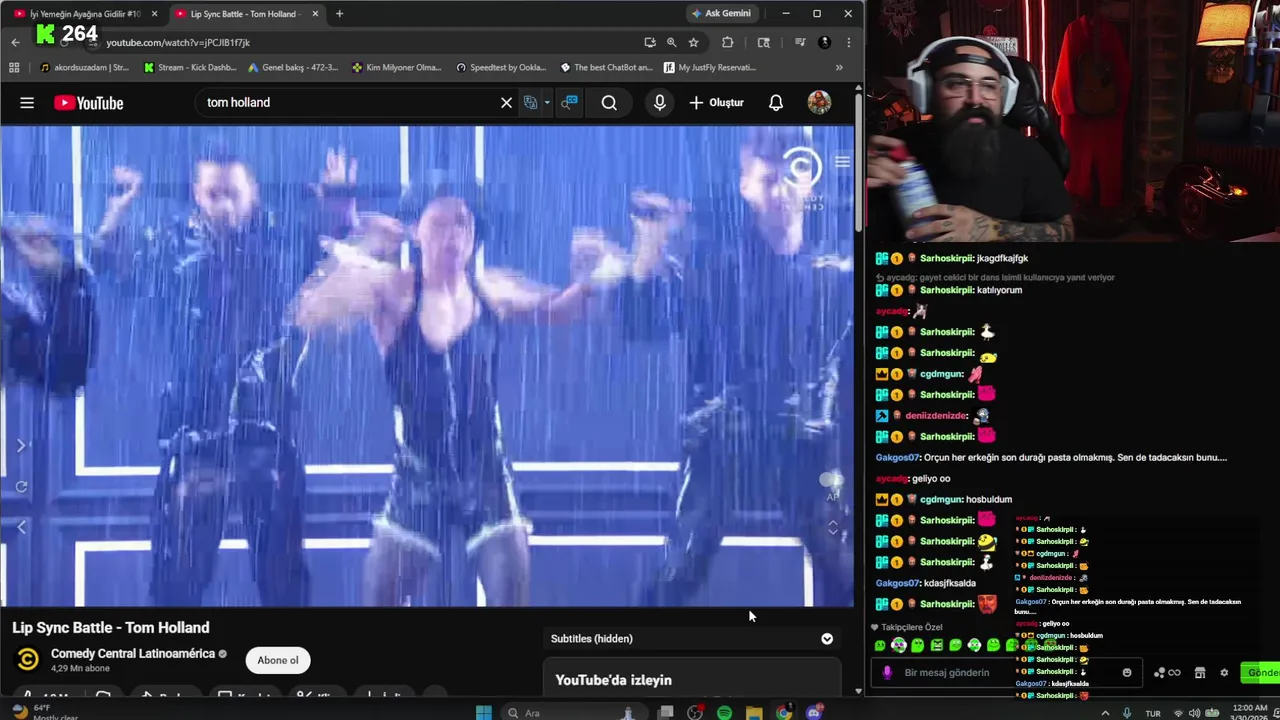Screen dimensions: 1280x720
Task: Click the video player area
Action: 427,365
